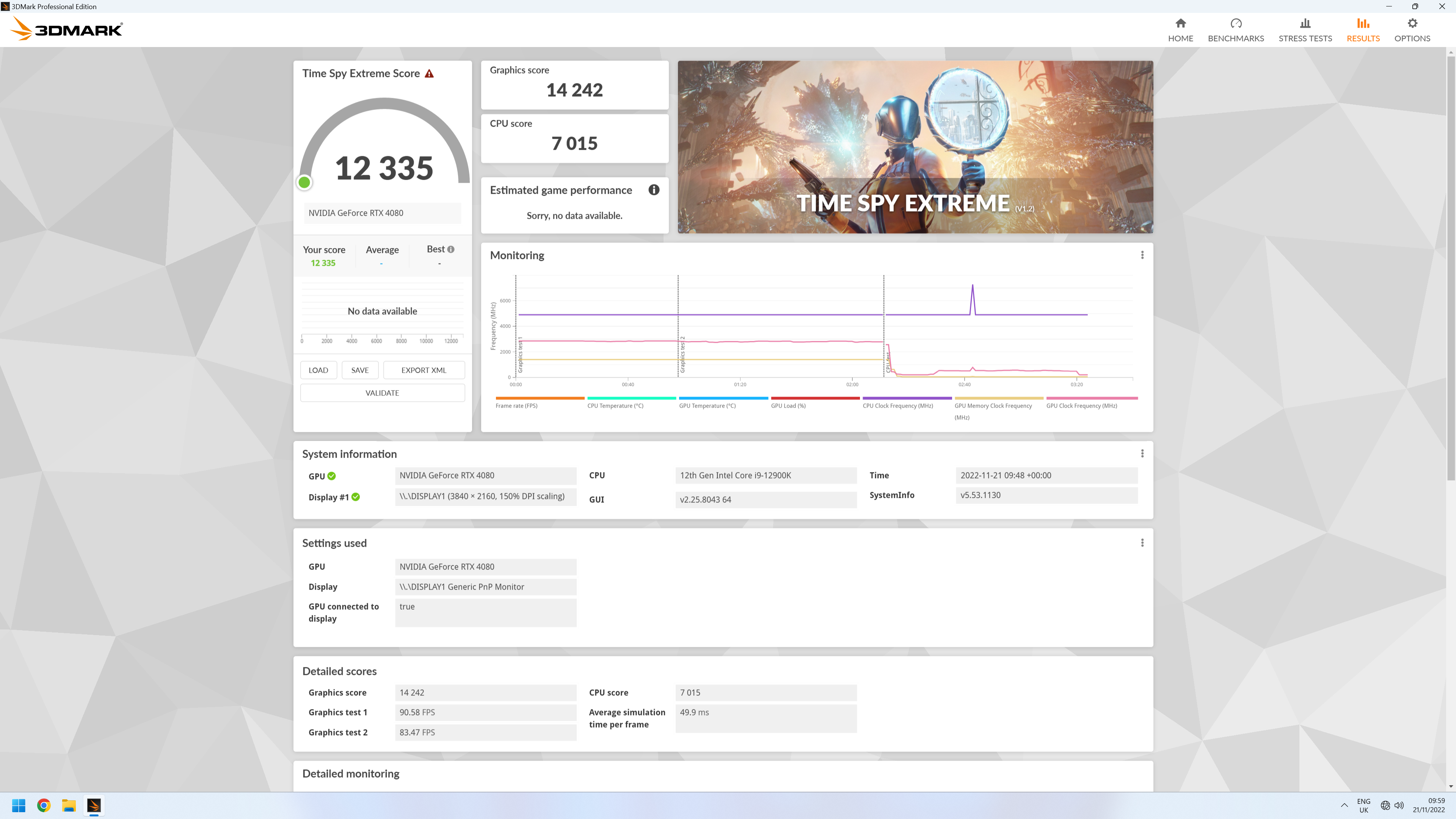
Task: Click Display #1 green checkmark icon
Action: click(356, 497)
